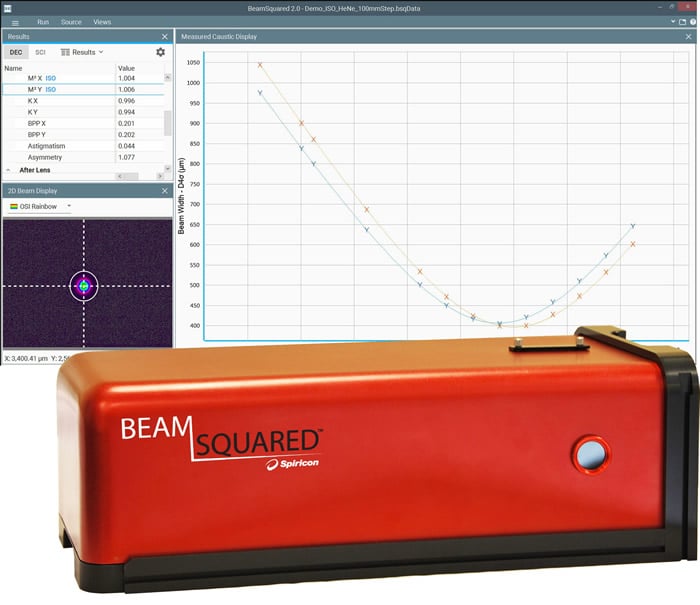Open the Views menu
The width and height of the screenshot is (700, 605).
click(x=102, y=21)
